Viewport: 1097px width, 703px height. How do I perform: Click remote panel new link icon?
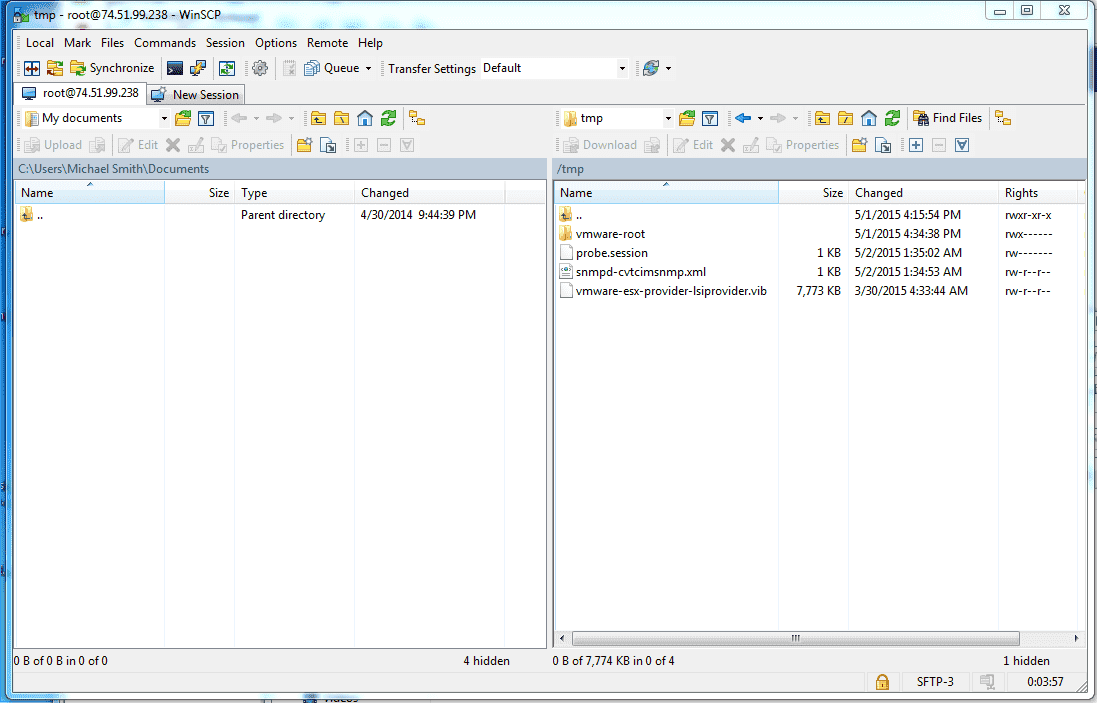(x=883, y=145)
